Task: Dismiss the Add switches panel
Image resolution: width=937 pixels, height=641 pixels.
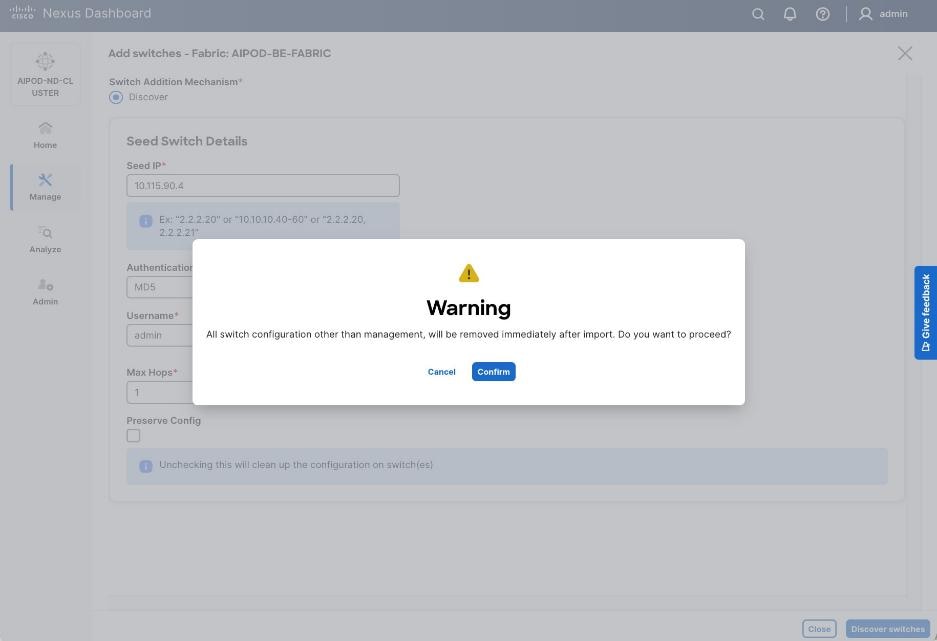Action: tap(905, 53)
